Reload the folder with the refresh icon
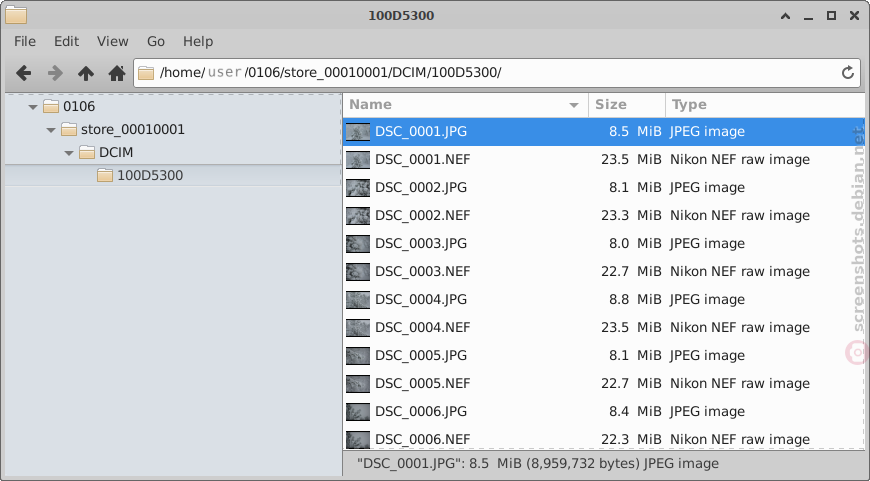The image size is (870, 481). [847, 73]
